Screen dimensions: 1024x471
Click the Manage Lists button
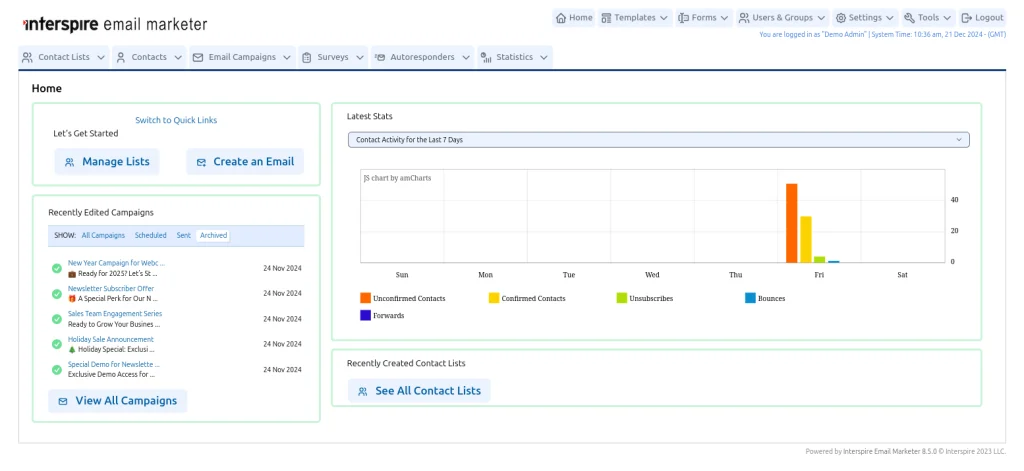pos(107,162)
